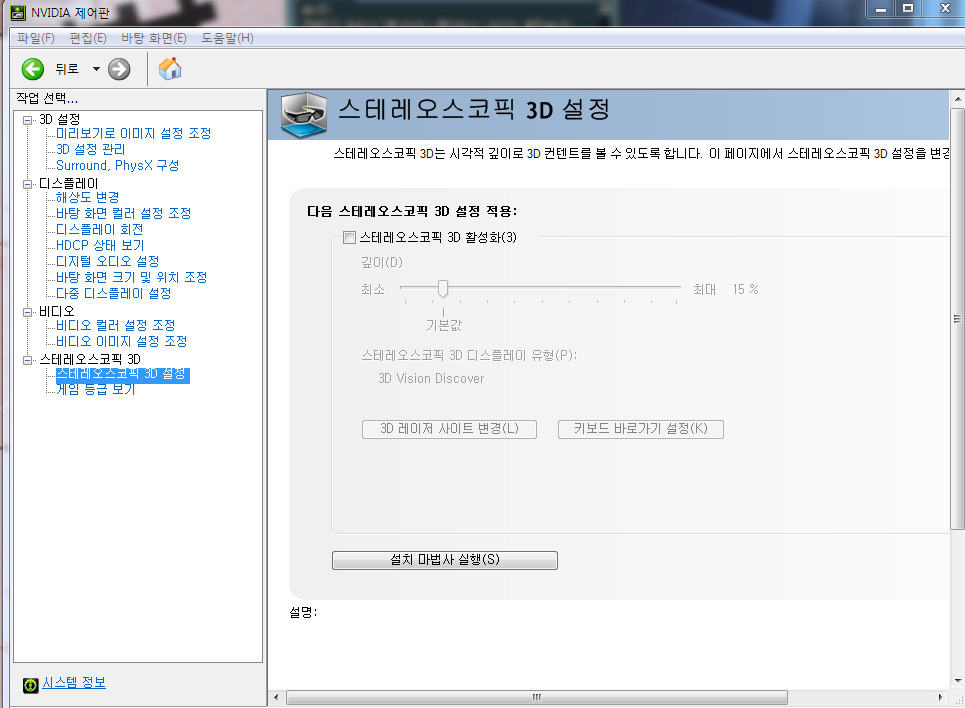Viewport: 965px width, 708px height.
Task: Collapse the 비디오 tree node
Action: coord(27,312)
